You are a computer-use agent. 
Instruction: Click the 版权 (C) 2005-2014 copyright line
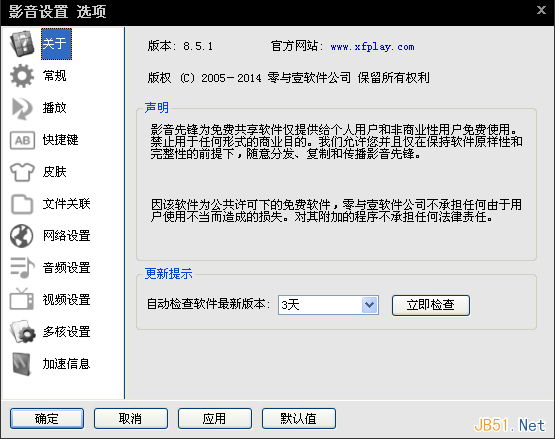pyautogui.click(x=288, y=78)
